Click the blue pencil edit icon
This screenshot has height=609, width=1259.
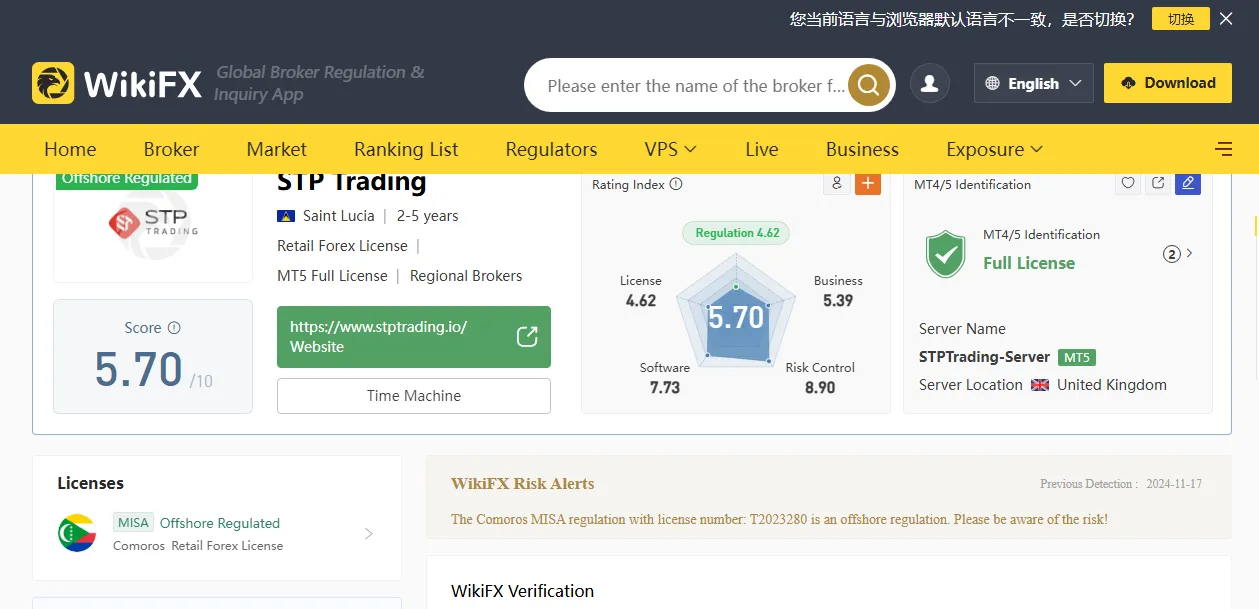pyautogui.click(x=1188, y=183)
